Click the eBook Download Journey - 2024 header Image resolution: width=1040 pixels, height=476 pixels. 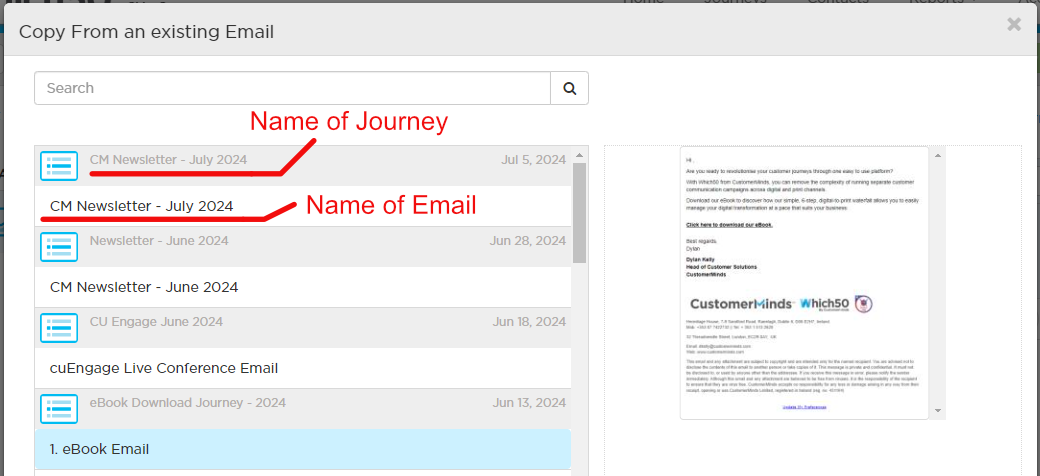(303, 408)
